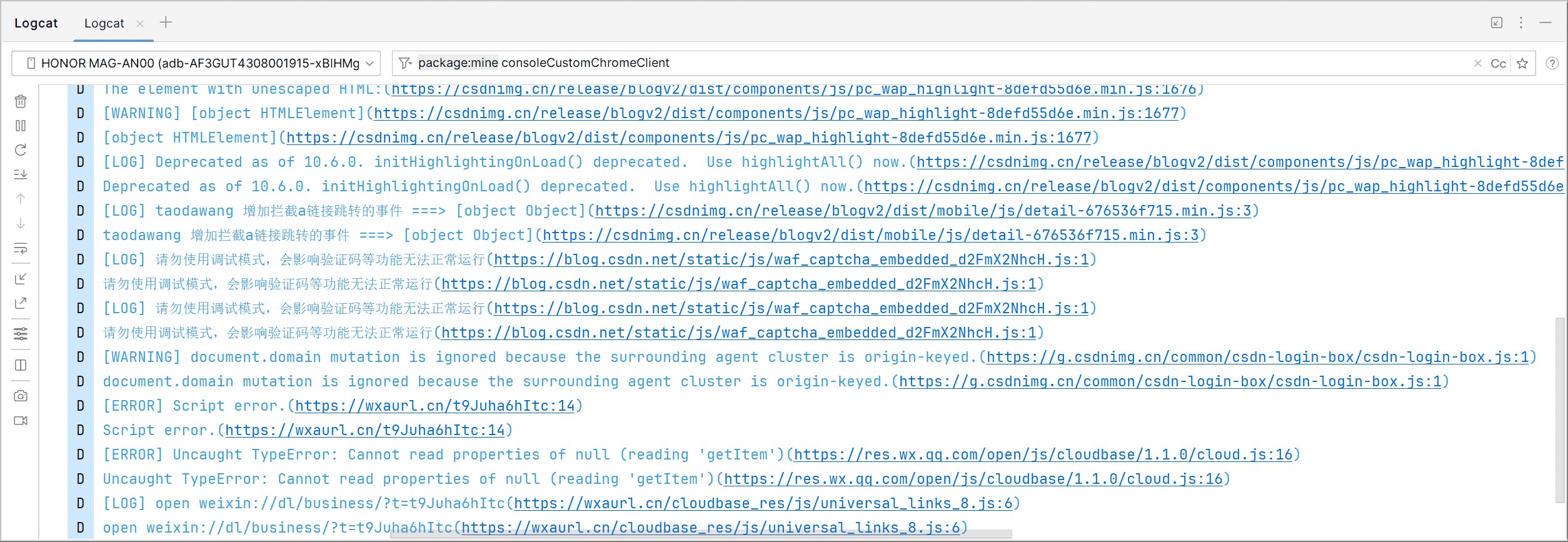Open the wxaurl.cn/t9Juha6hItc:14 link in ERROR line
This screenshot has width=1568, height=542.
coord(435,406)
